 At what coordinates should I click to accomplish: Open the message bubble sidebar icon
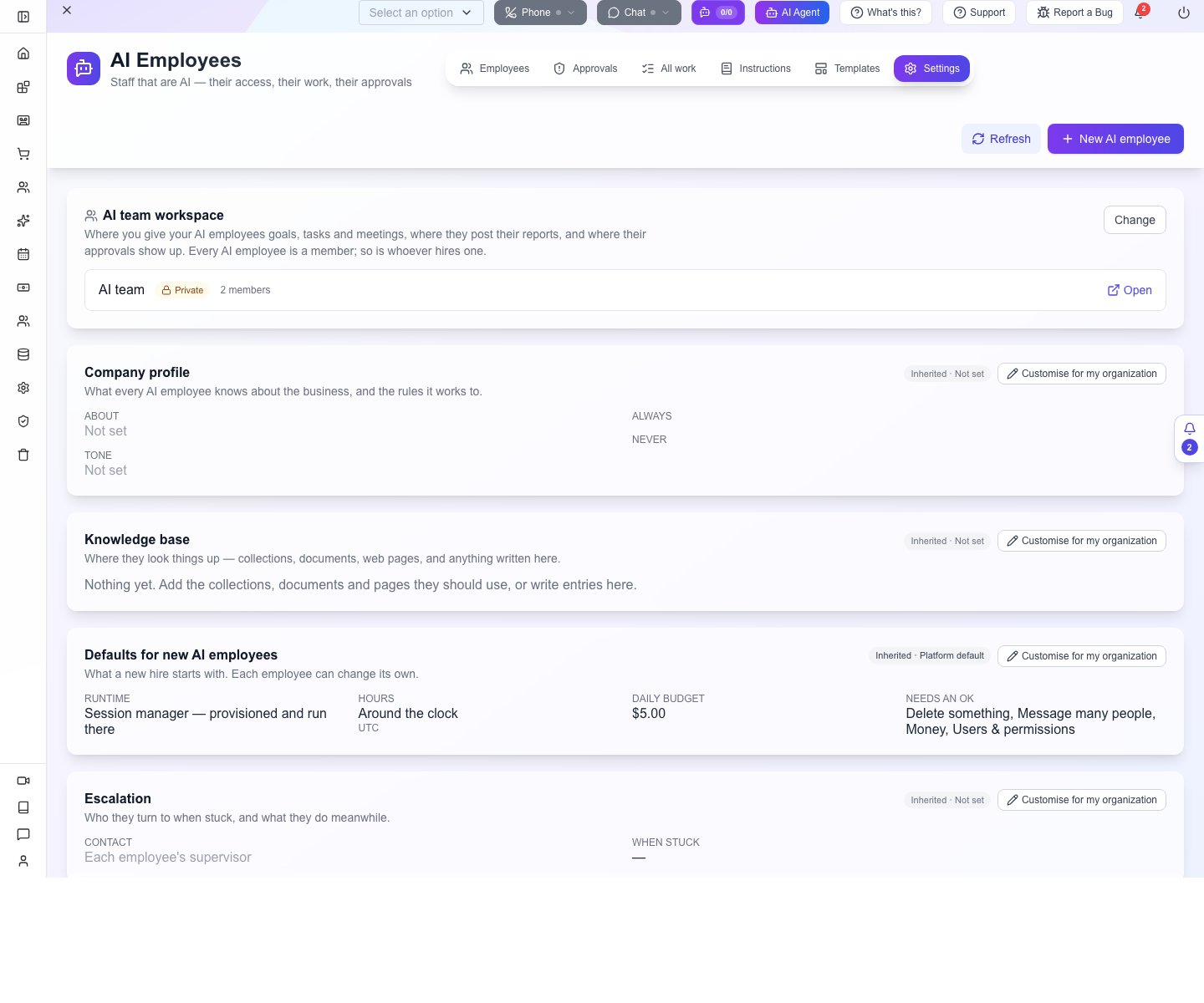pyautogui.click(x=23, y=834)
